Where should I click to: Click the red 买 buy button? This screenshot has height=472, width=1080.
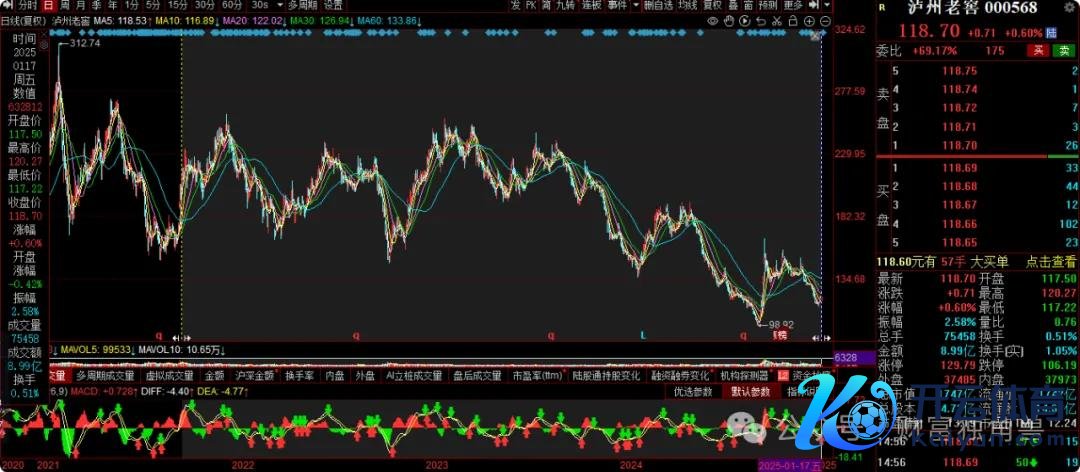(1038, 49)
